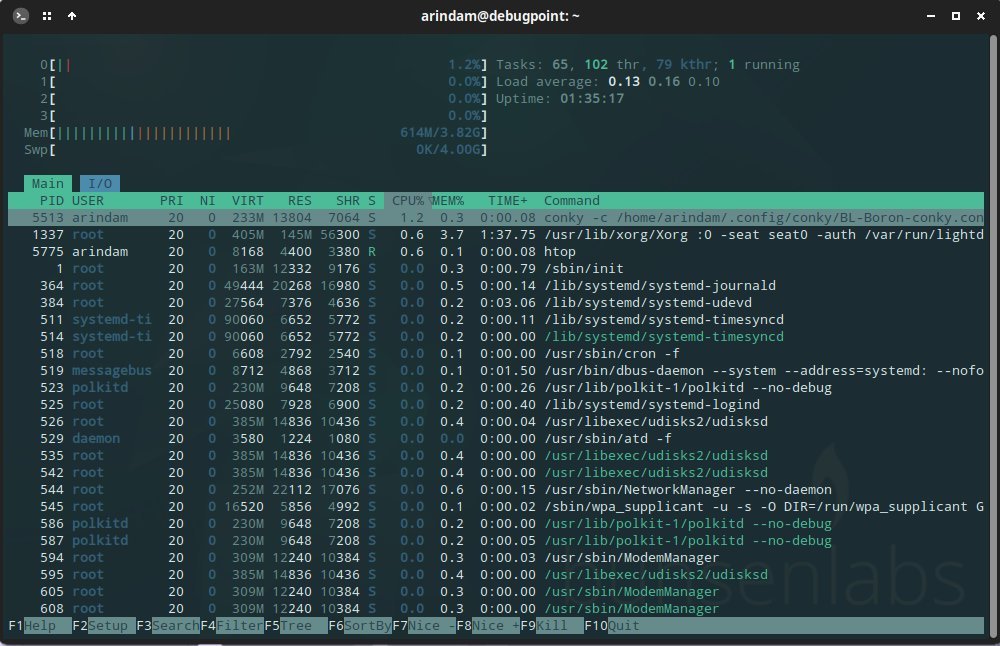
Task: Select the NetworkManager process row
Action: point(496,489)
